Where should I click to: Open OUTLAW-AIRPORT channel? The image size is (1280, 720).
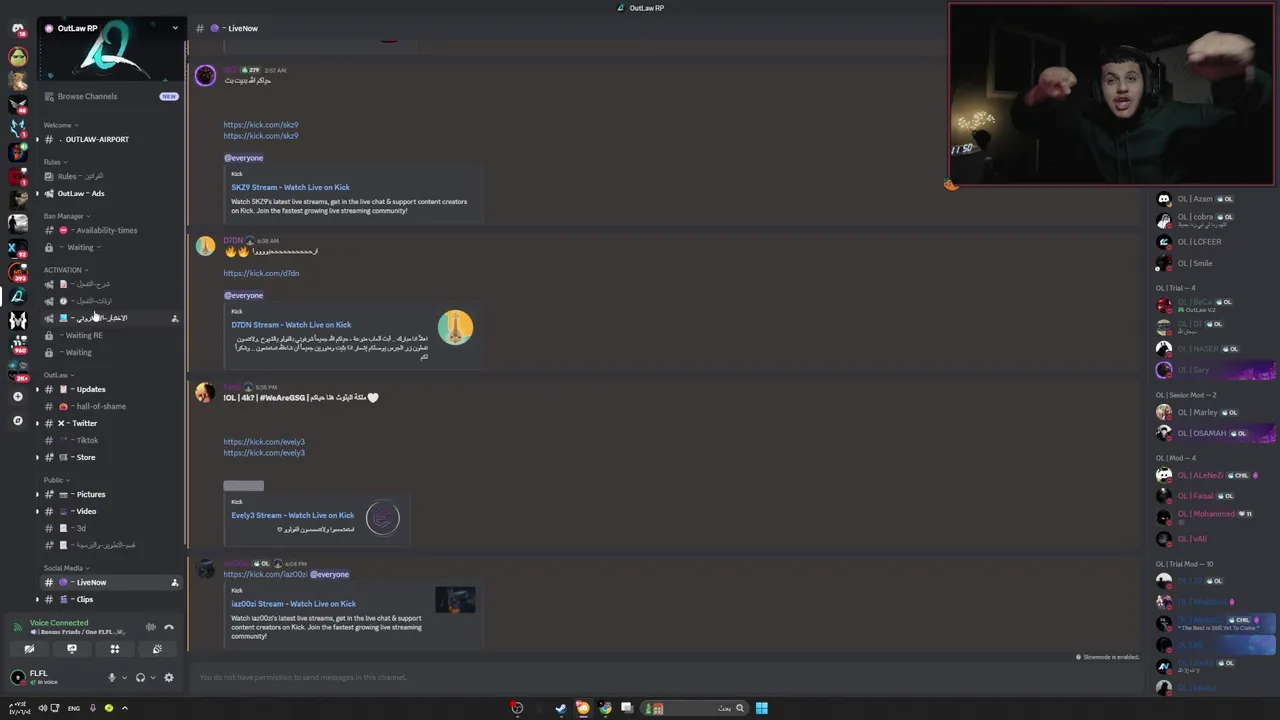click(110, 139)
